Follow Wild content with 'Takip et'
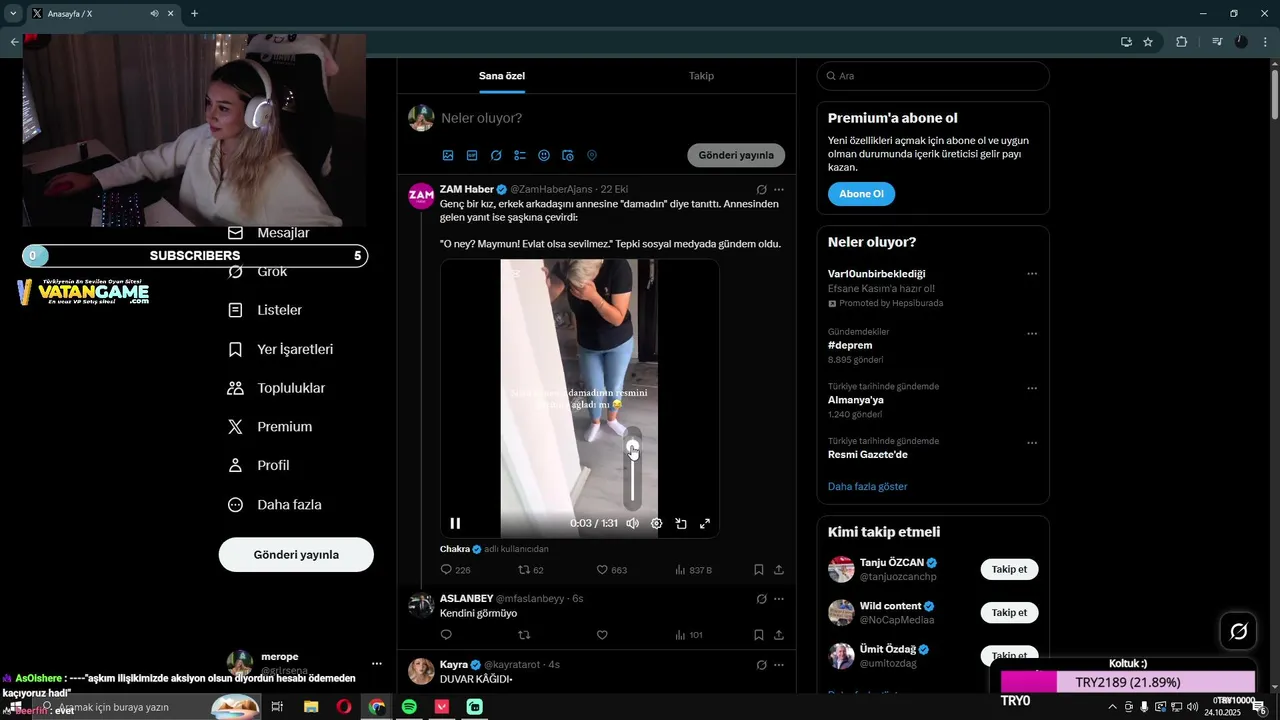Viewport: 1280px width, 720px height. coord(1009,612)
